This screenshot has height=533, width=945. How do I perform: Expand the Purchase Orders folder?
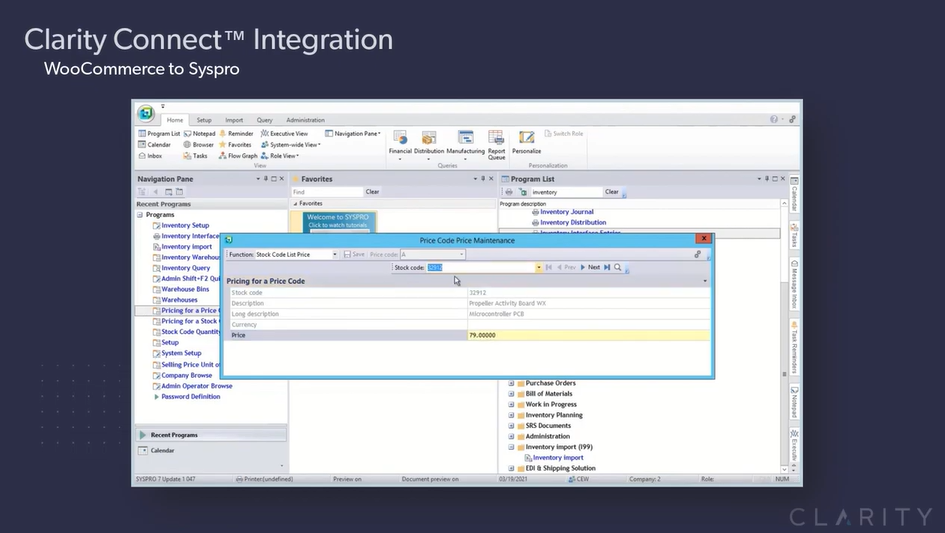pos(511,383)
